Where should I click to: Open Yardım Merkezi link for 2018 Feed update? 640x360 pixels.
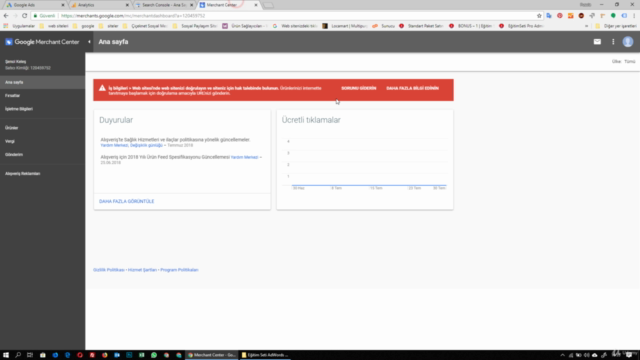pos(244,157)
